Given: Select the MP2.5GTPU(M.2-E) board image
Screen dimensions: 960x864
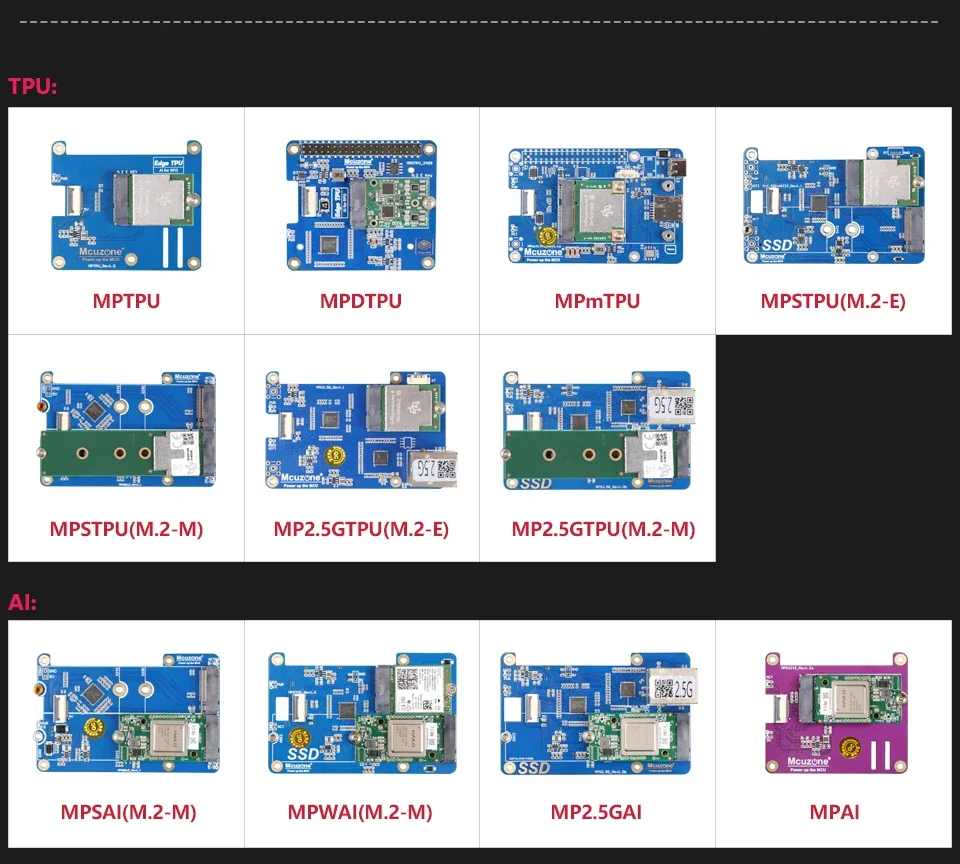Looking at the screenshot, I should click(x=361, y=431).
